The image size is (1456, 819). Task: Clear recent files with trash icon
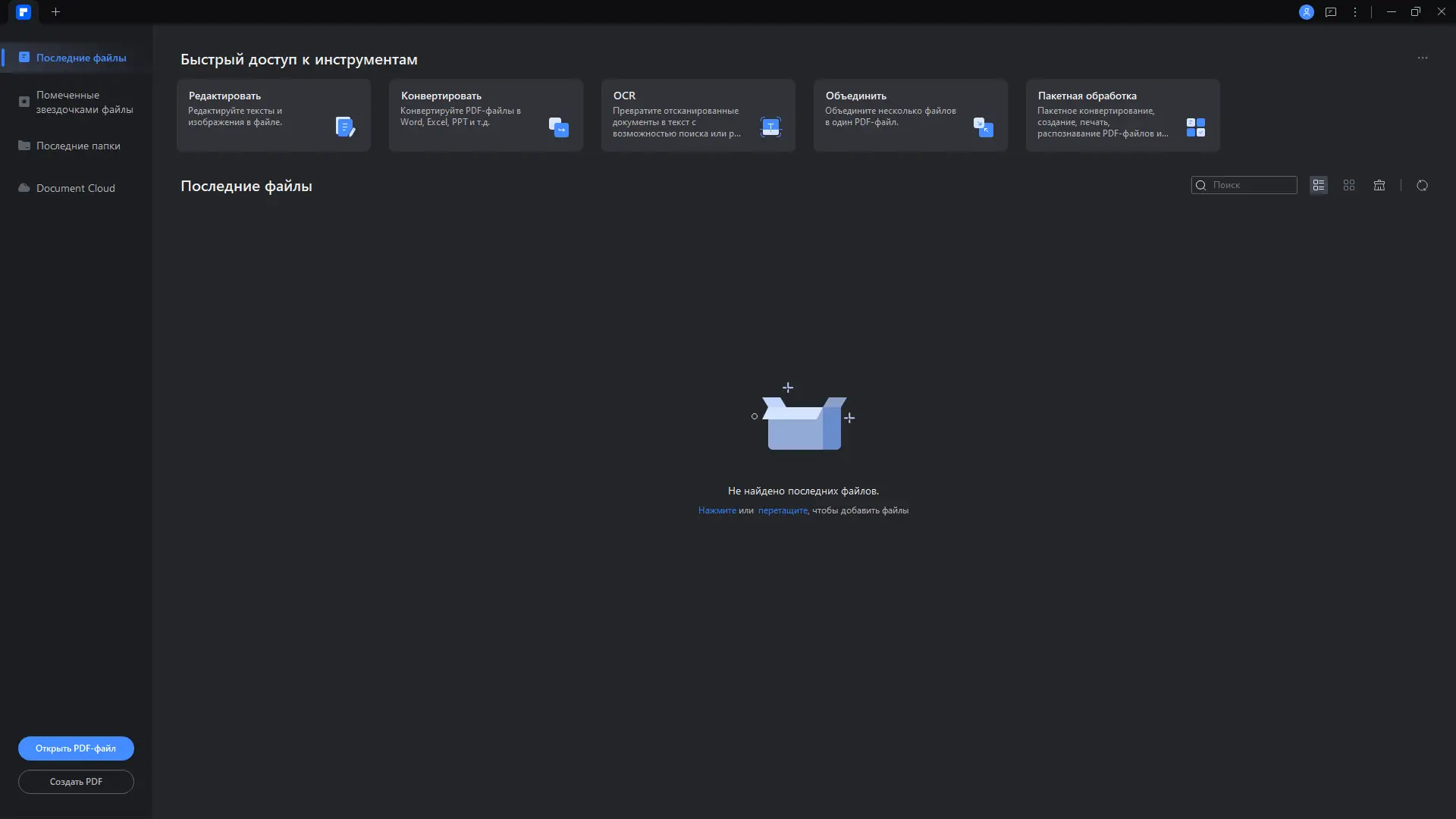tap(1379, 186)
